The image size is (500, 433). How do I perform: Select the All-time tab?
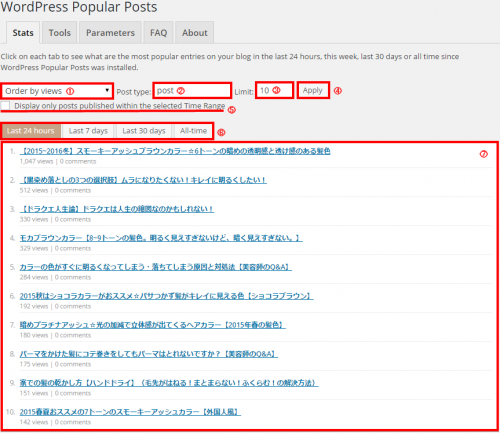click(193, 131)
